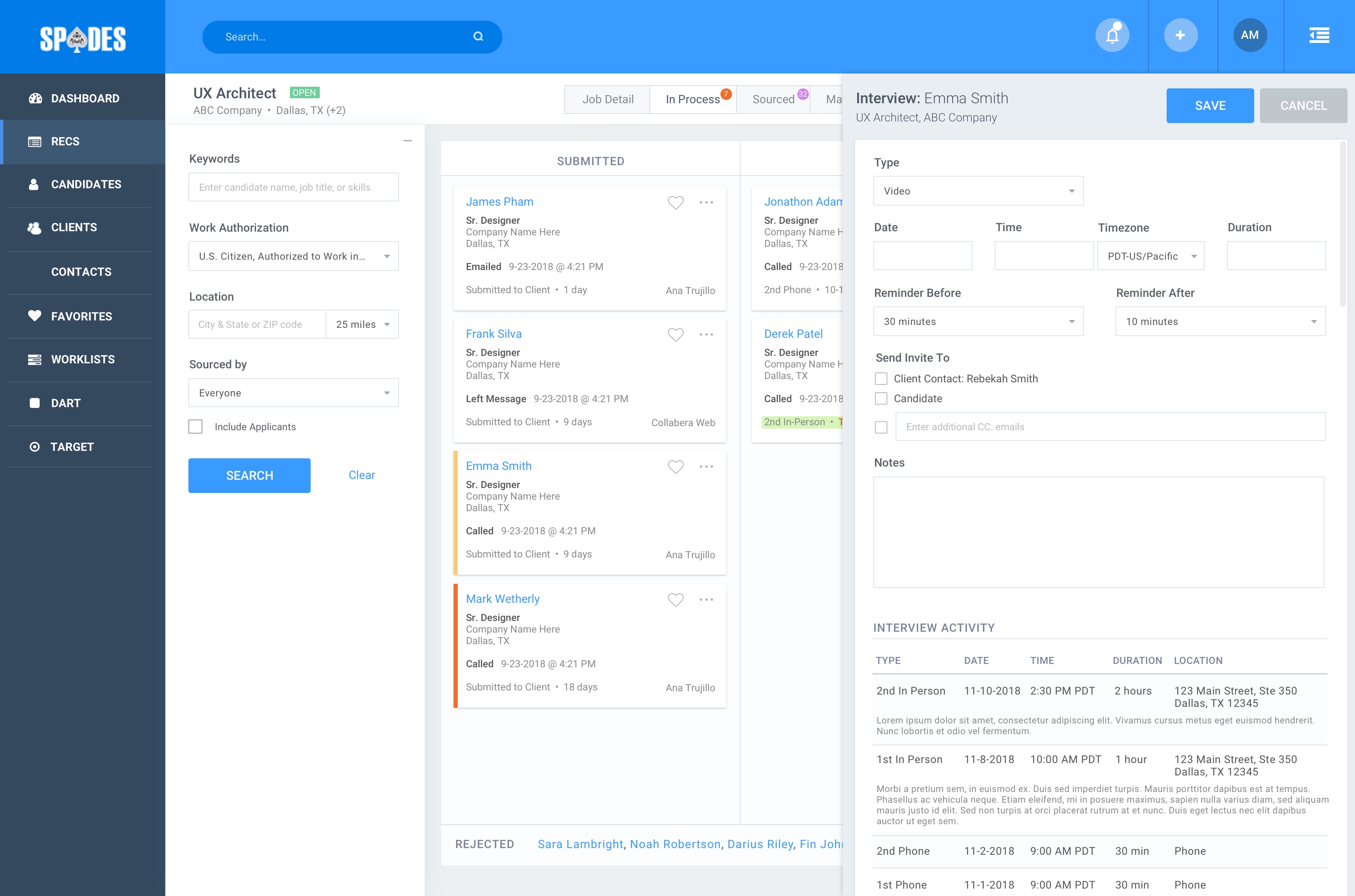Viewport: 1355px width, 896px height.
Task: Favorite James Pham with heart icon
Action: (x=675, y=202)
